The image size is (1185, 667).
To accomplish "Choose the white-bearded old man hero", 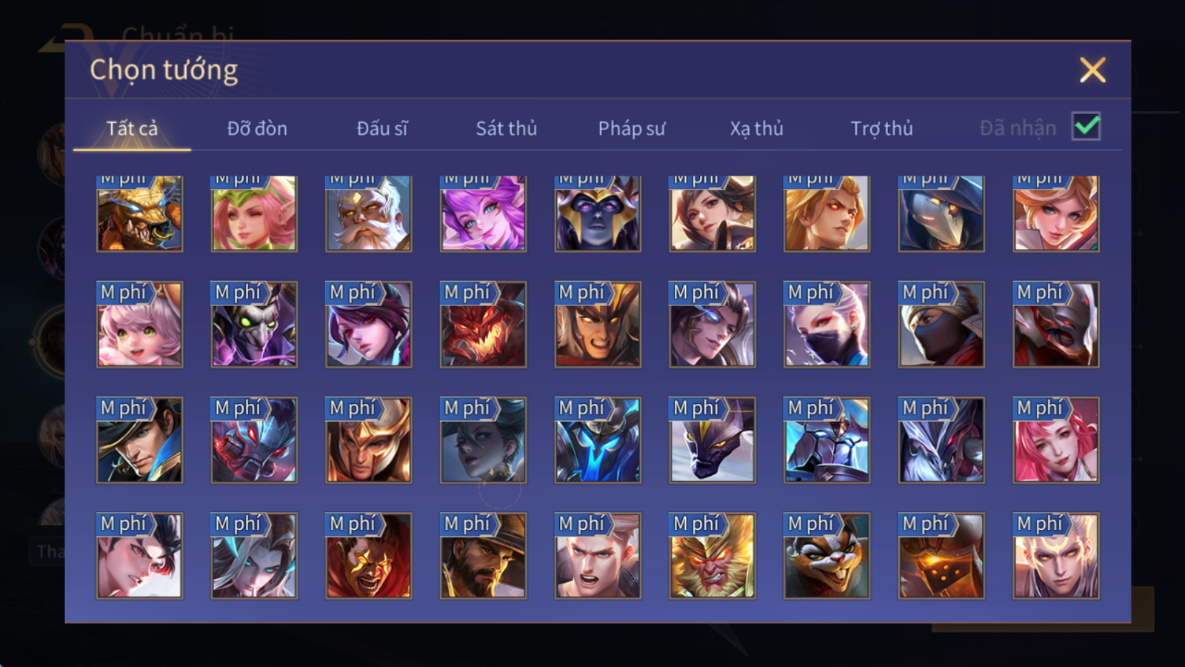I will tap(369, 213).
